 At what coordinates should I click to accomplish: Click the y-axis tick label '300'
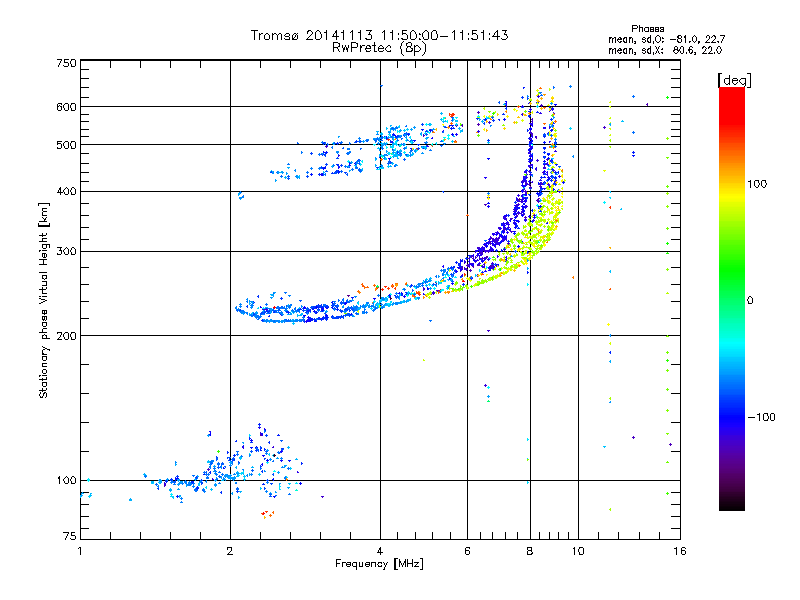67,252
